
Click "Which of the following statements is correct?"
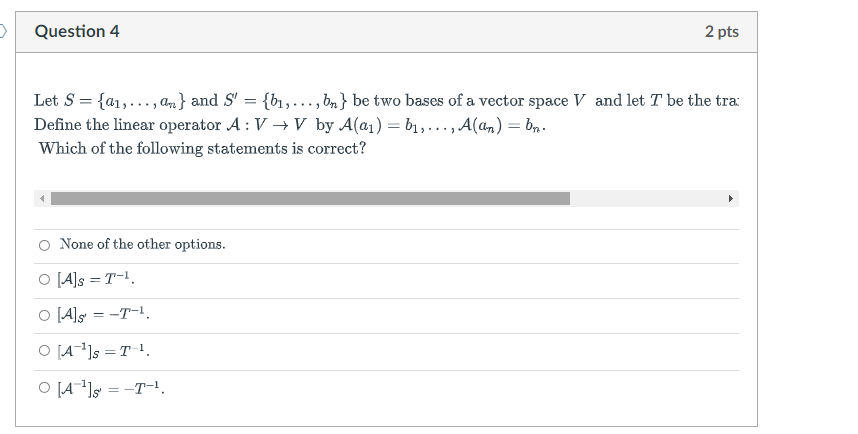point(202,148)
